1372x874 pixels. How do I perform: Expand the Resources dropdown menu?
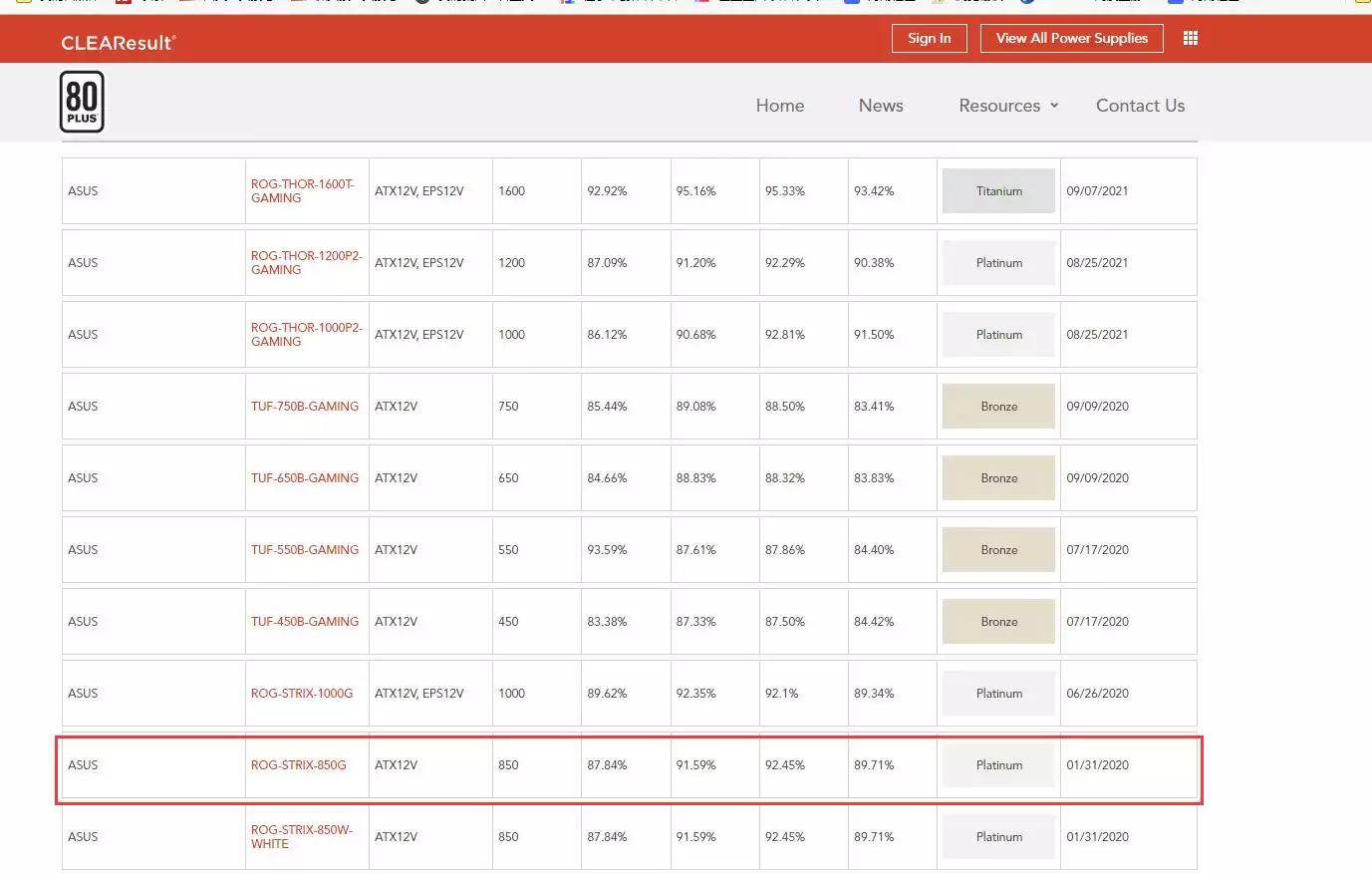pyautogui.click(x=1007, y=106)
